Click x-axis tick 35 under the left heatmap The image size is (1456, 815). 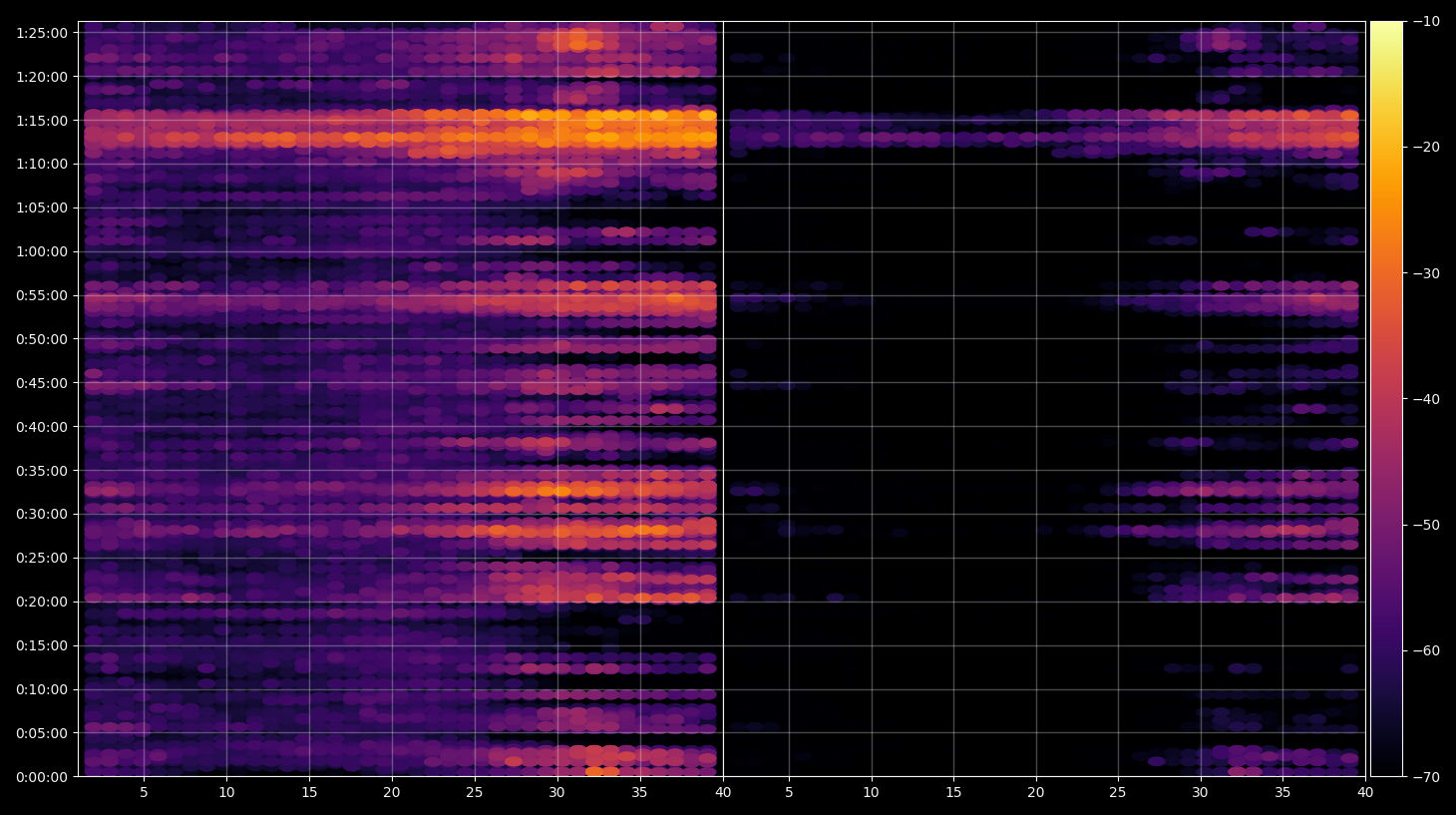click(x=640, y=793)
